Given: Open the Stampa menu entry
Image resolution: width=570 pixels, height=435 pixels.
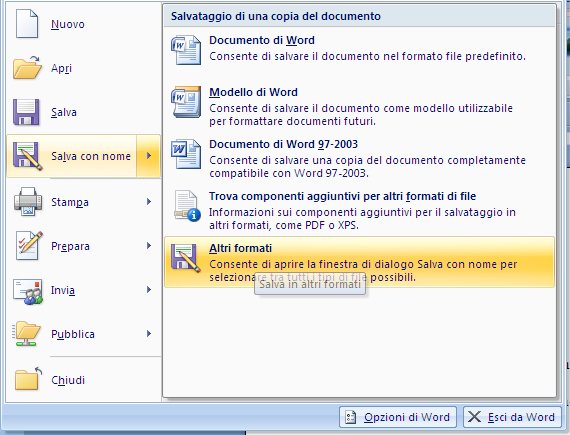Looking at the screenshot, I should pos(84,202).
